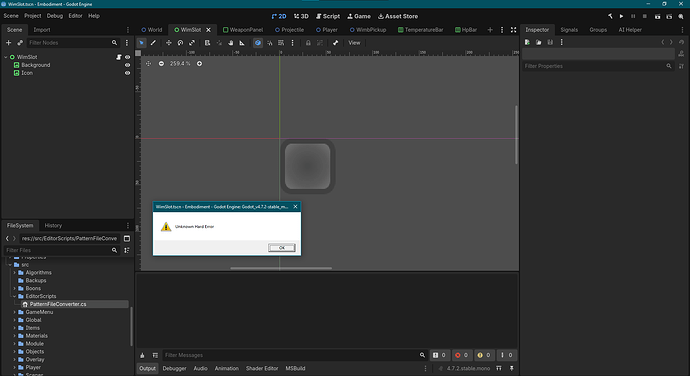Open the Scene menu
Screen dimensions: 690x376
[x=11, y=16]
